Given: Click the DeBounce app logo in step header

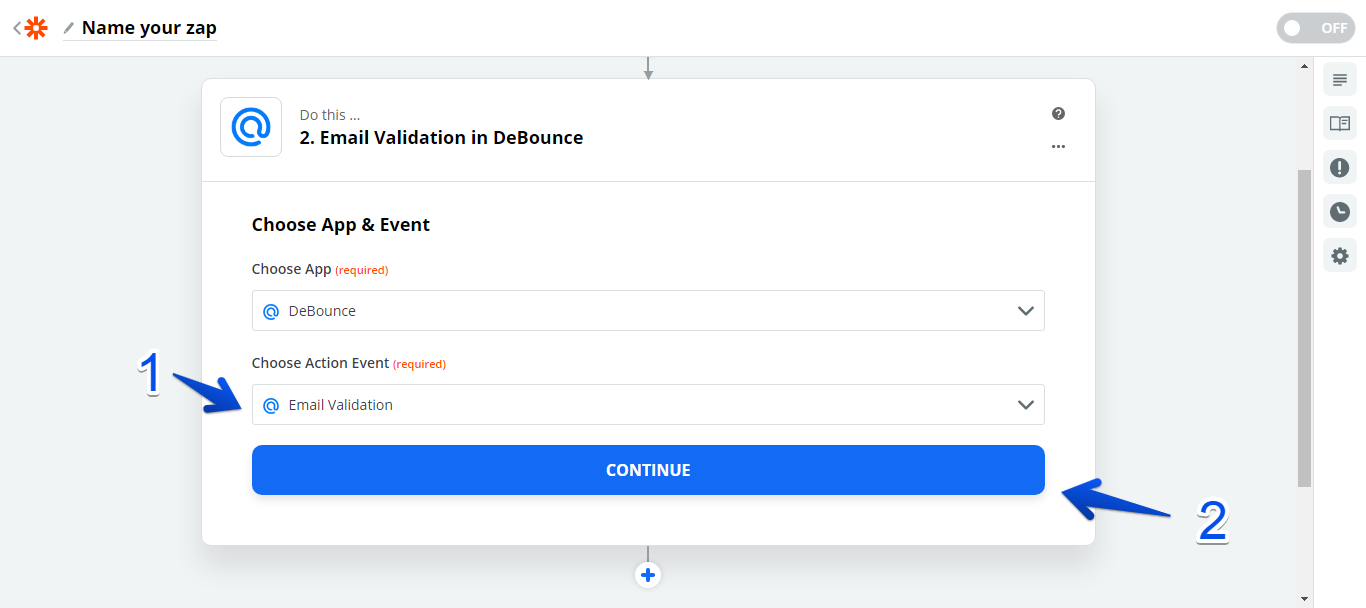Looking at the screenshot, I should [x=251, y=127].
